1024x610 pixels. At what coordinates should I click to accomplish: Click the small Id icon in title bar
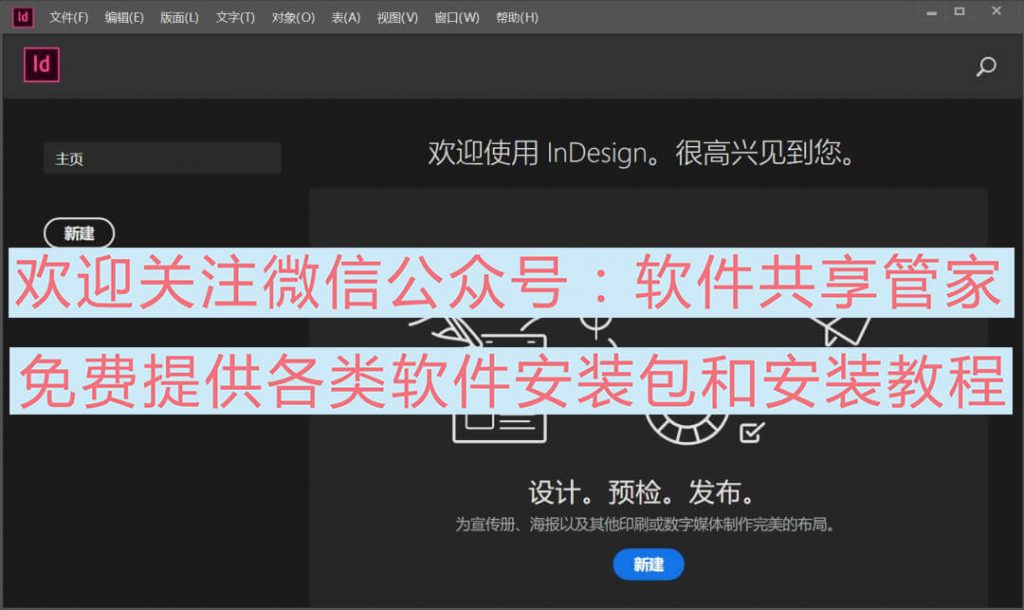point(23,17)
